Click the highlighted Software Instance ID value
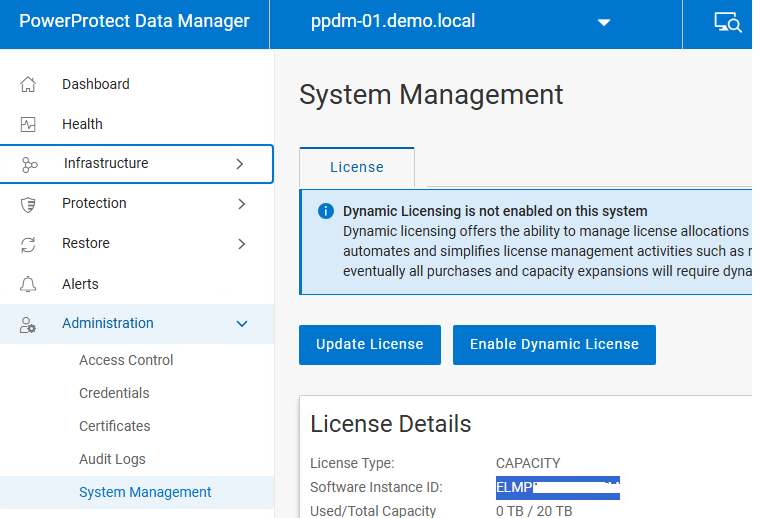 tap(558, 488)
